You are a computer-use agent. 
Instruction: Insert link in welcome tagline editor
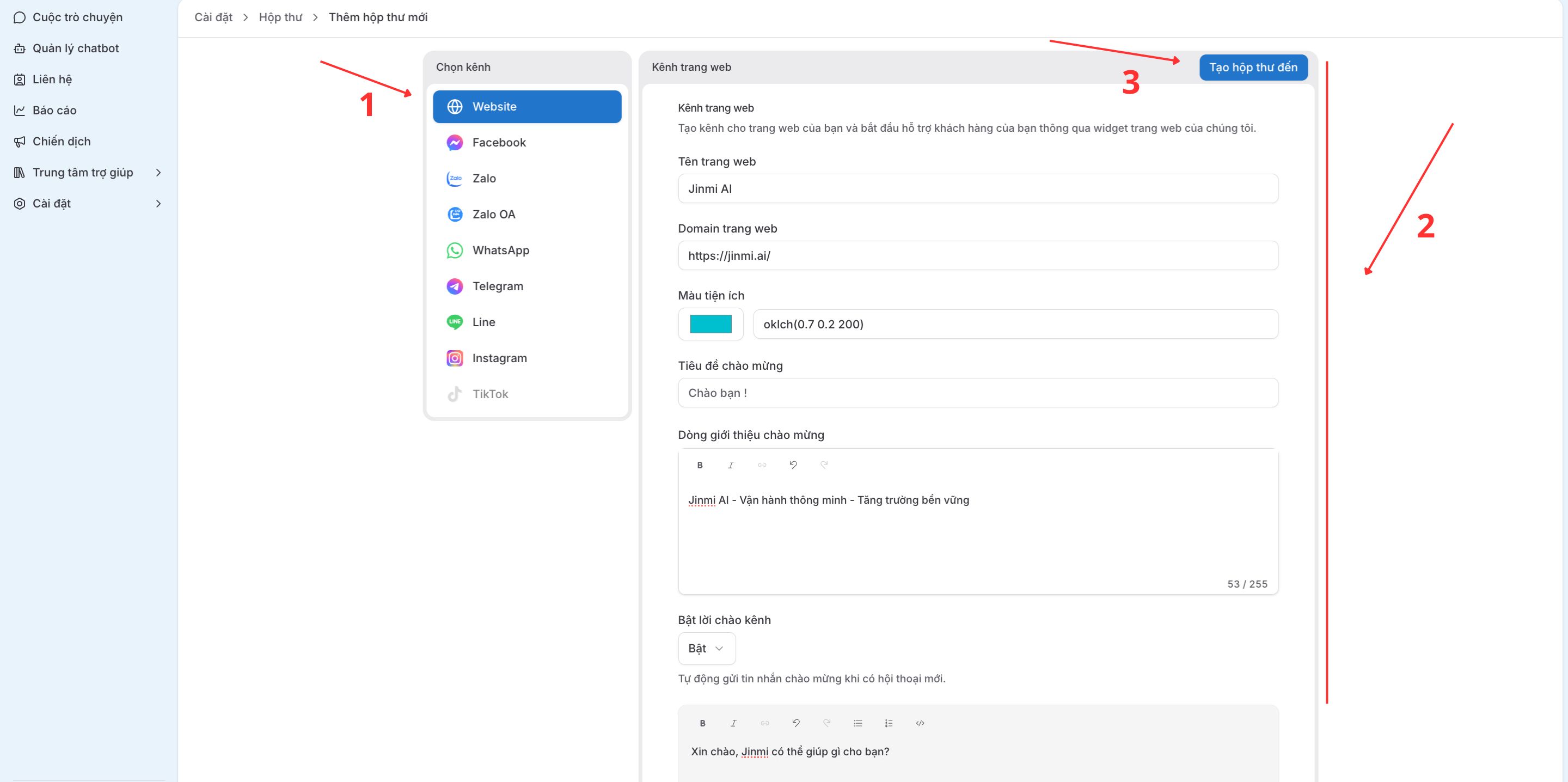(762, 465)
